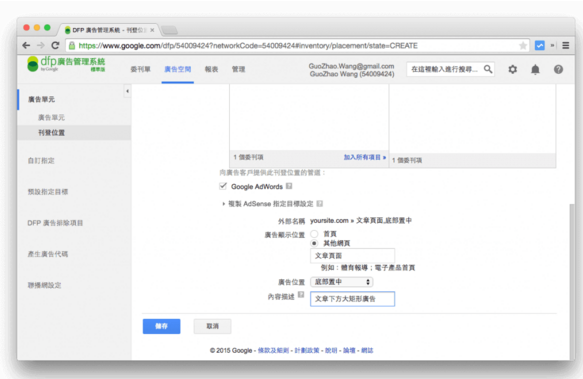Open DFP 廣告排除項目 in the sidebar
The image size is (583, 379).
(55, 223)
